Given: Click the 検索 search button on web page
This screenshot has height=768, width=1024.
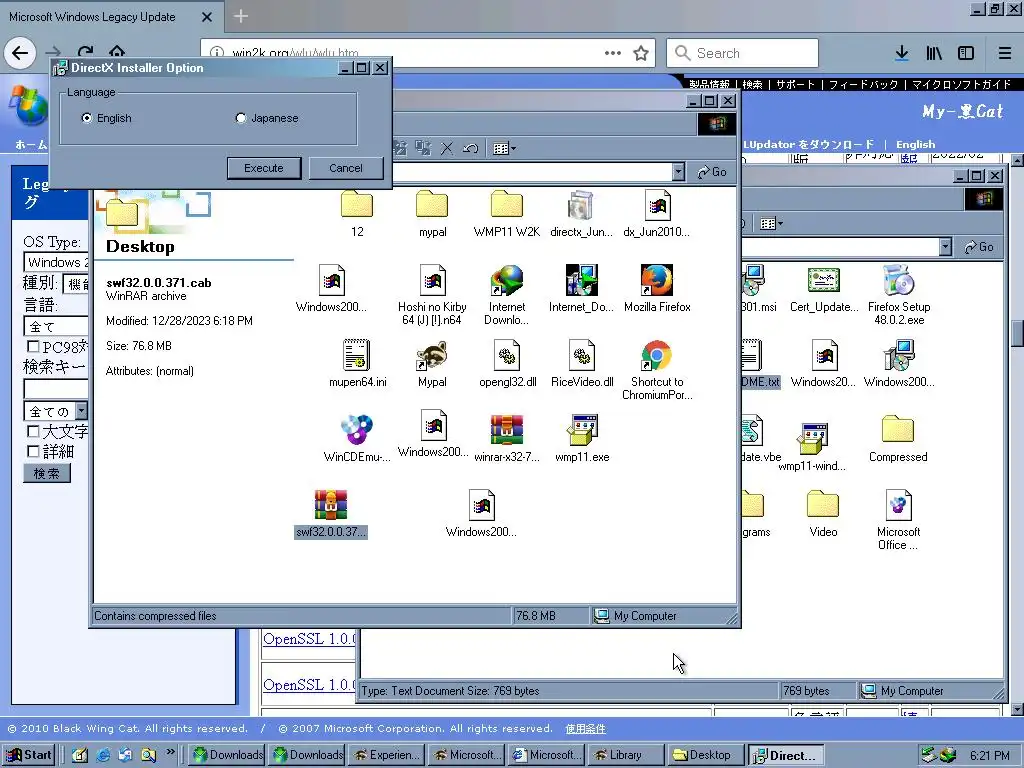Looking at the screenshot, I should click(x=46, y=473).
